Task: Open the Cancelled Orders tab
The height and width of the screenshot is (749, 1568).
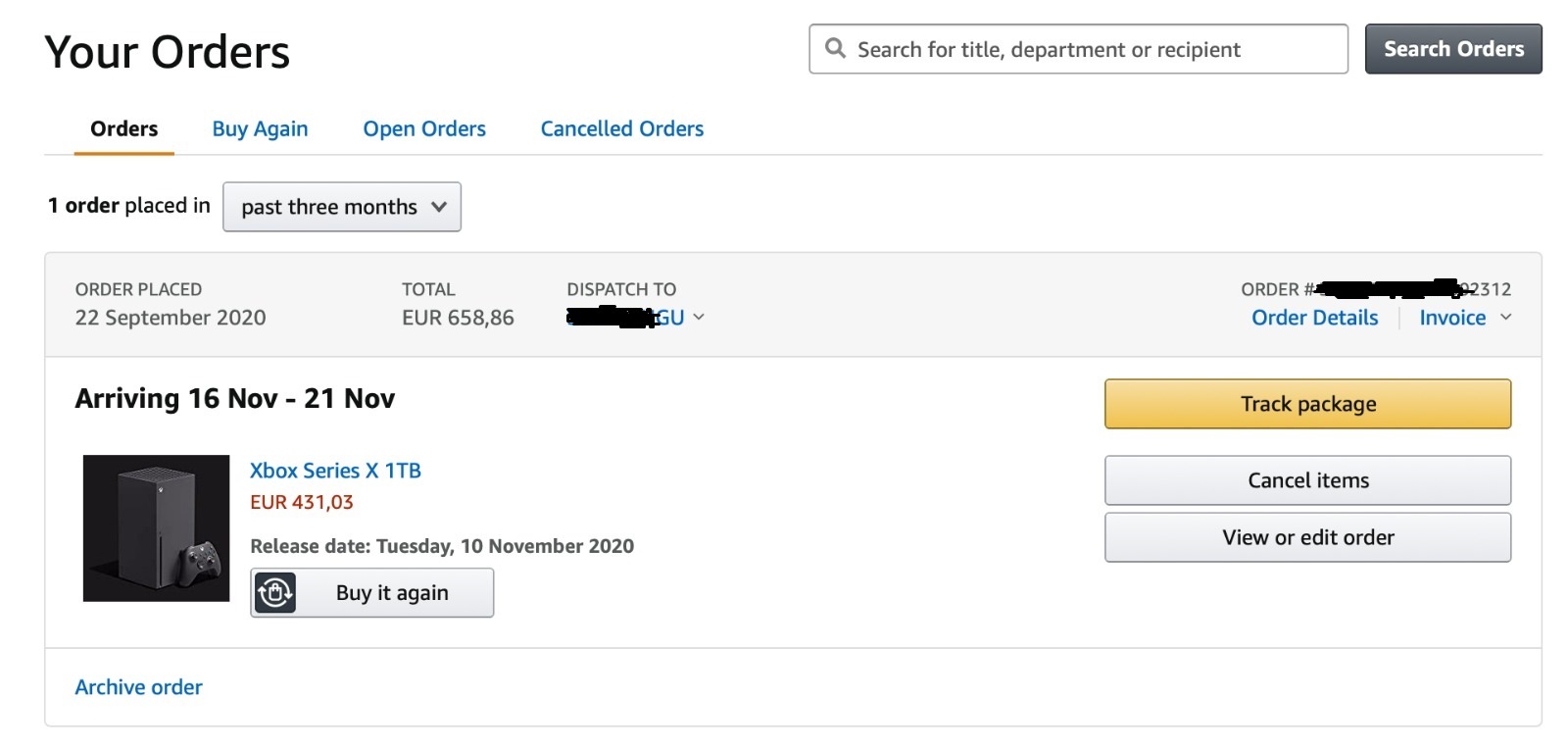Action: click(622, 128)
